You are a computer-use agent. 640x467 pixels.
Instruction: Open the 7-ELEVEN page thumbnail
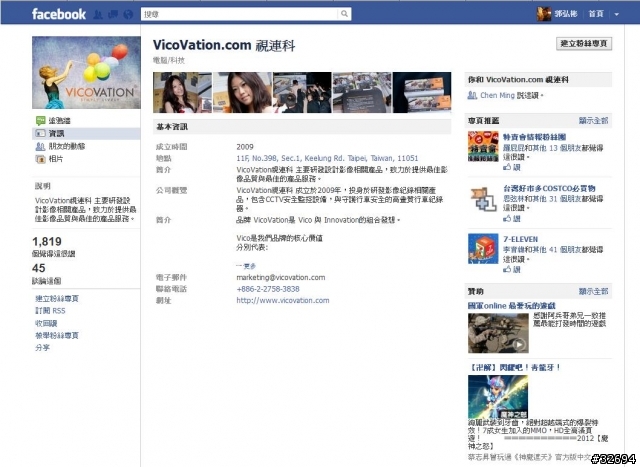click(483, 249)
